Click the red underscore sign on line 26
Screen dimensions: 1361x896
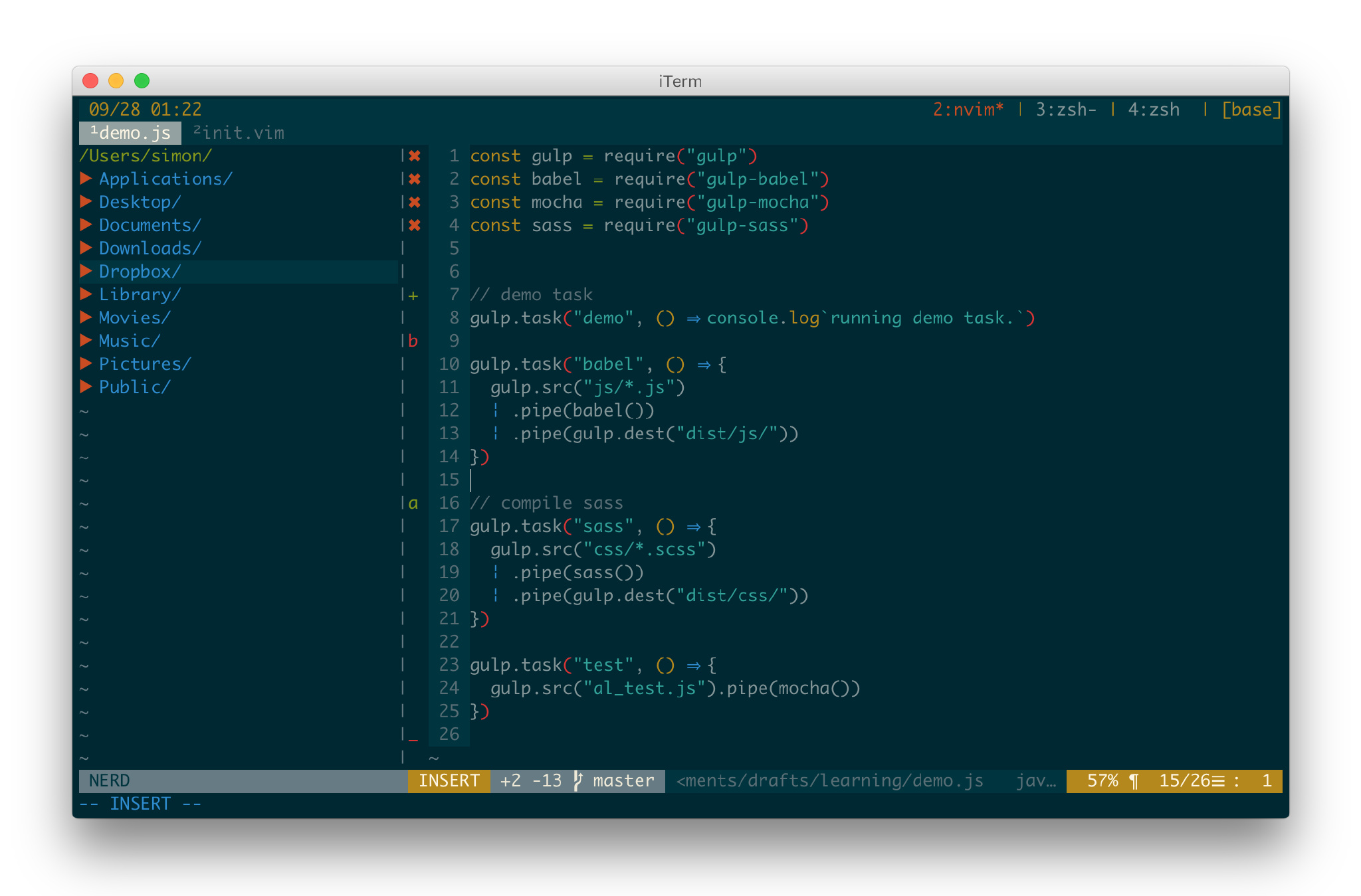coord(413,739)
